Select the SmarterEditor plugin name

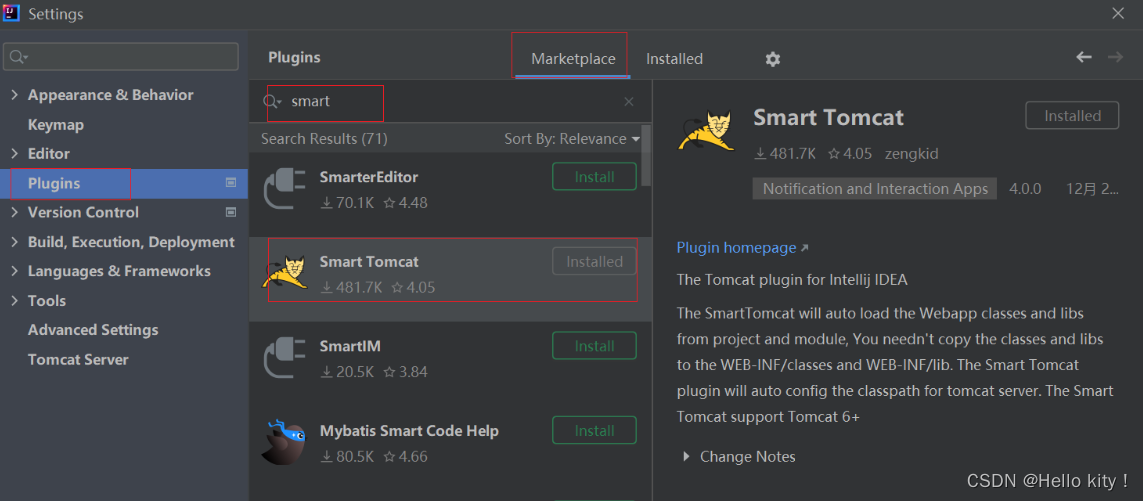coord(369,177)
